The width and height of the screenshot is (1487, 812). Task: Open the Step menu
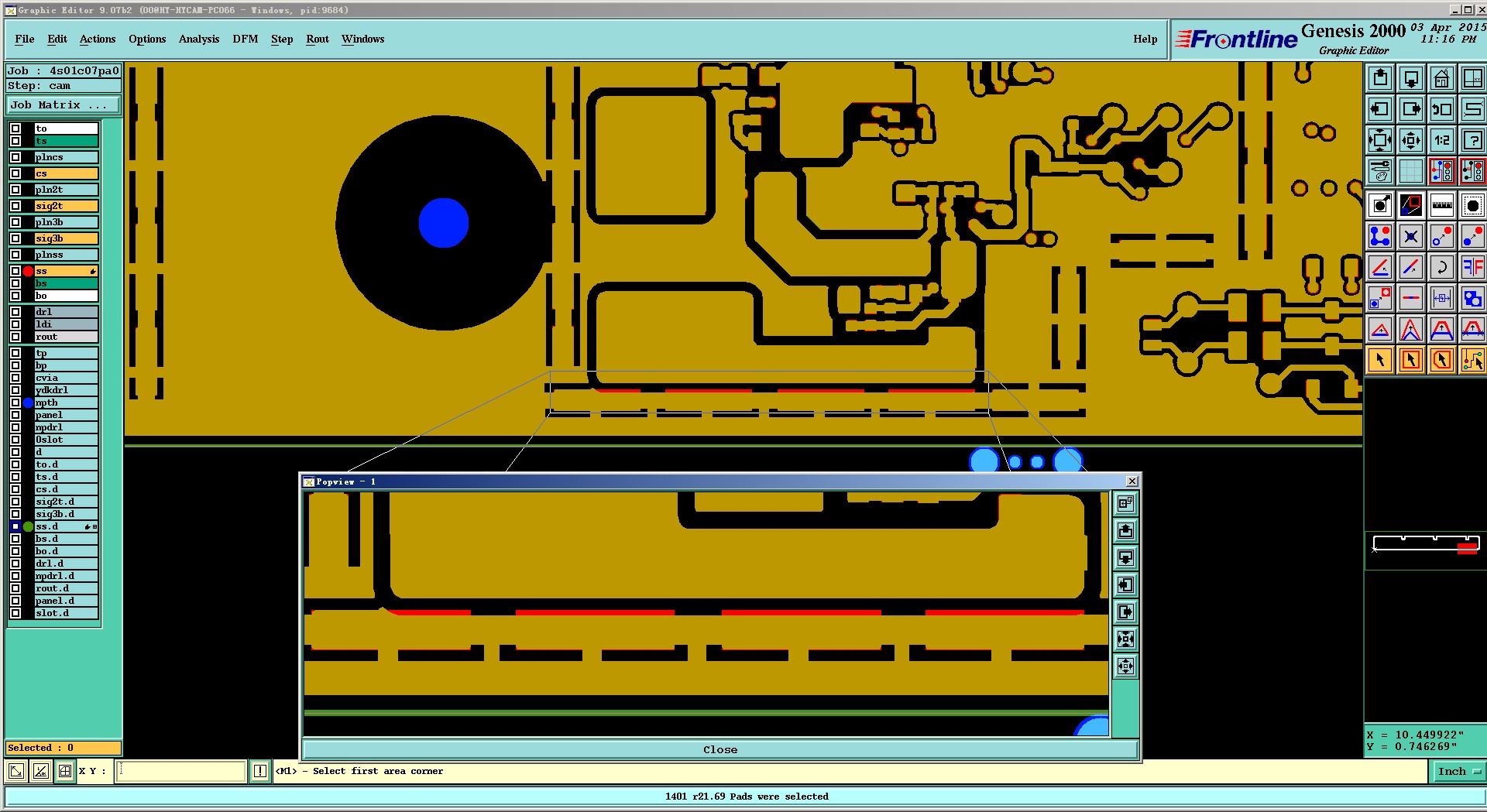click(x=282, y=39)
